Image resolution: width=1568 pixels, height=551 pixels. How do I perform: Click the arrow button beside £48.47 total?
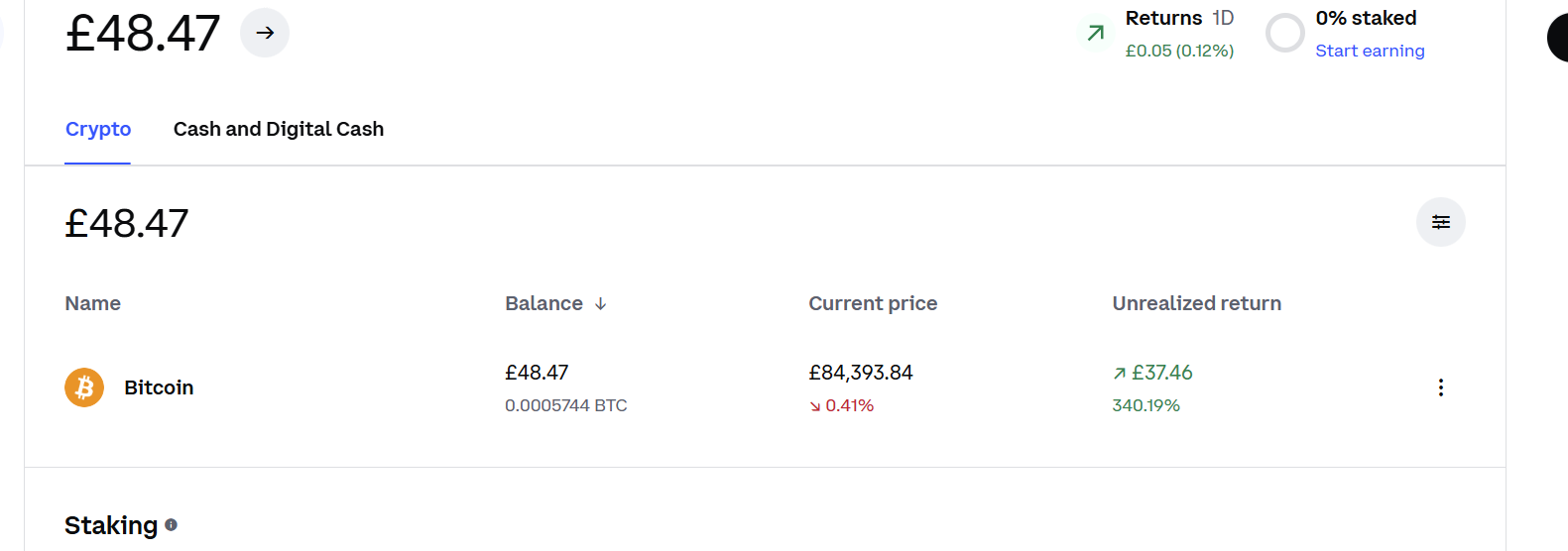[265, 33]
